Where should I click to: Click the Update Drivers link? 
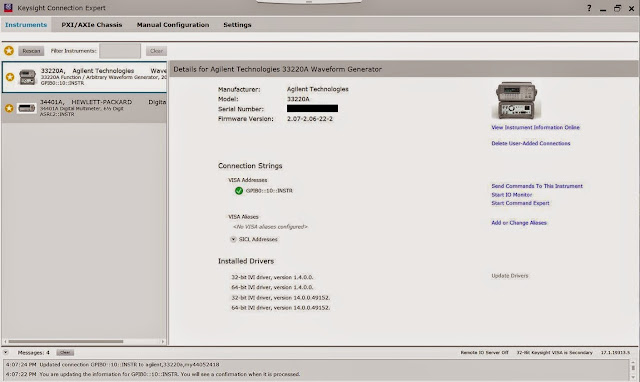(x=509, y=276)
